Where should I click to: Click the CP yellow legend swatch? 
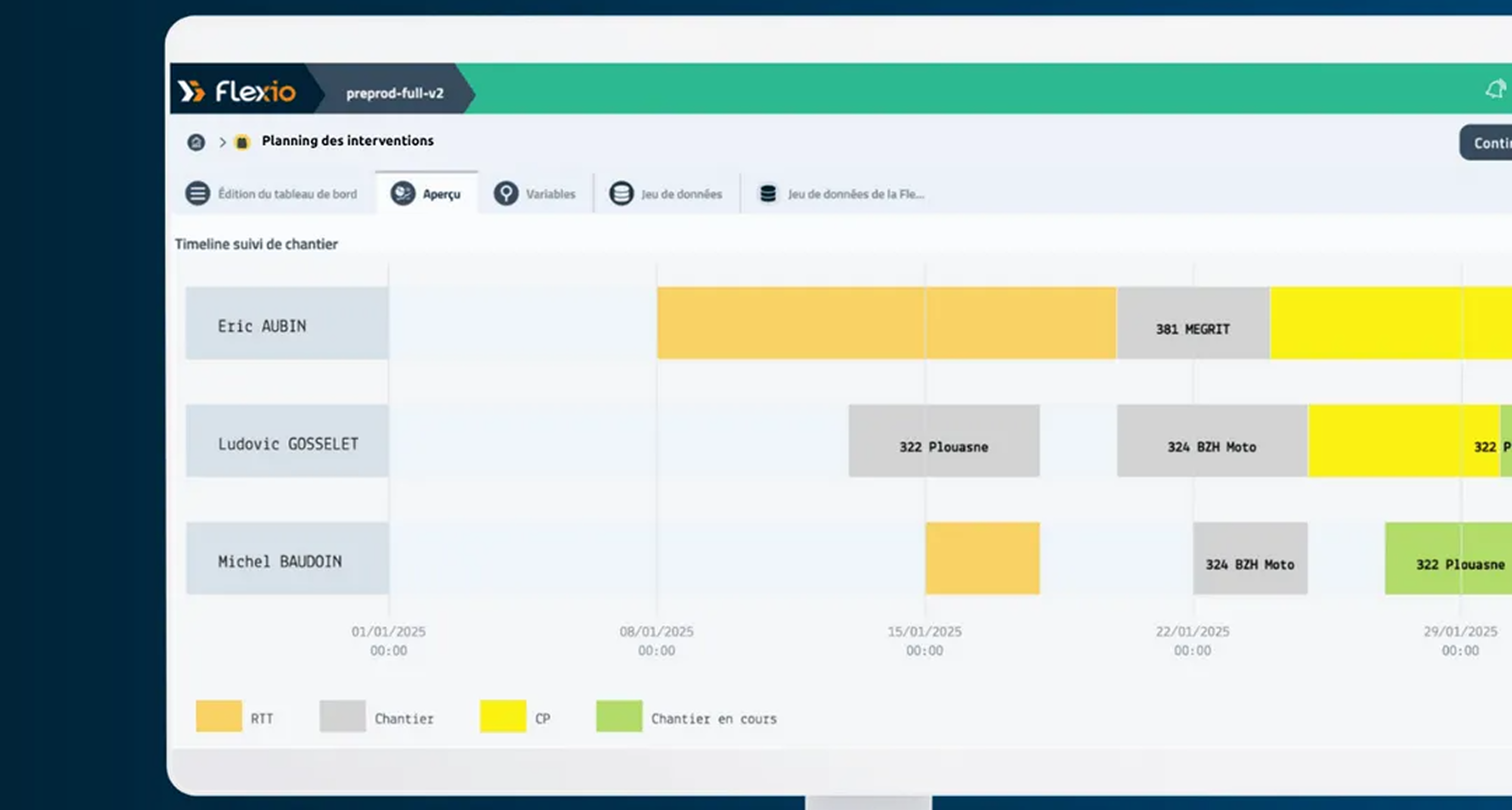(x=503, y=716)
